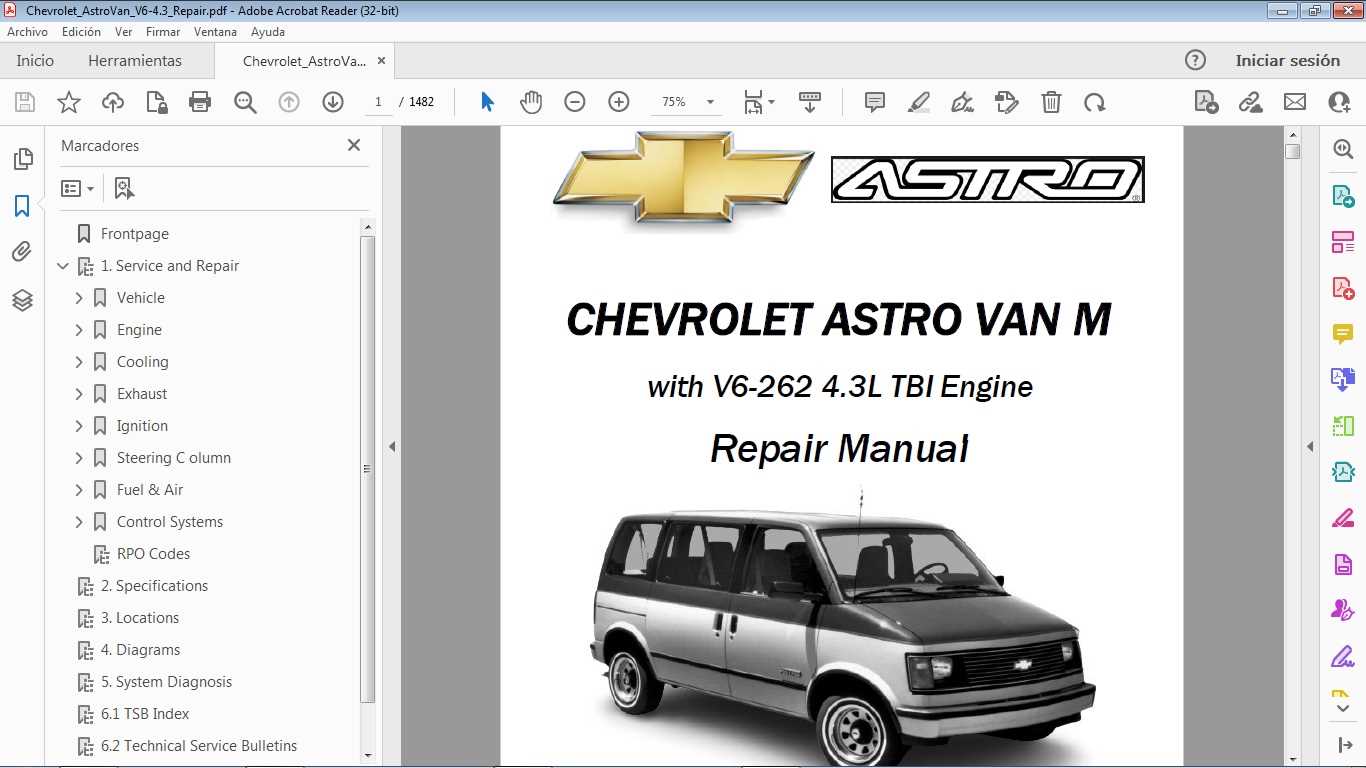This screenshot has width=1366, height=768.
Task: Open the layers panel
Action: point(22,300)
